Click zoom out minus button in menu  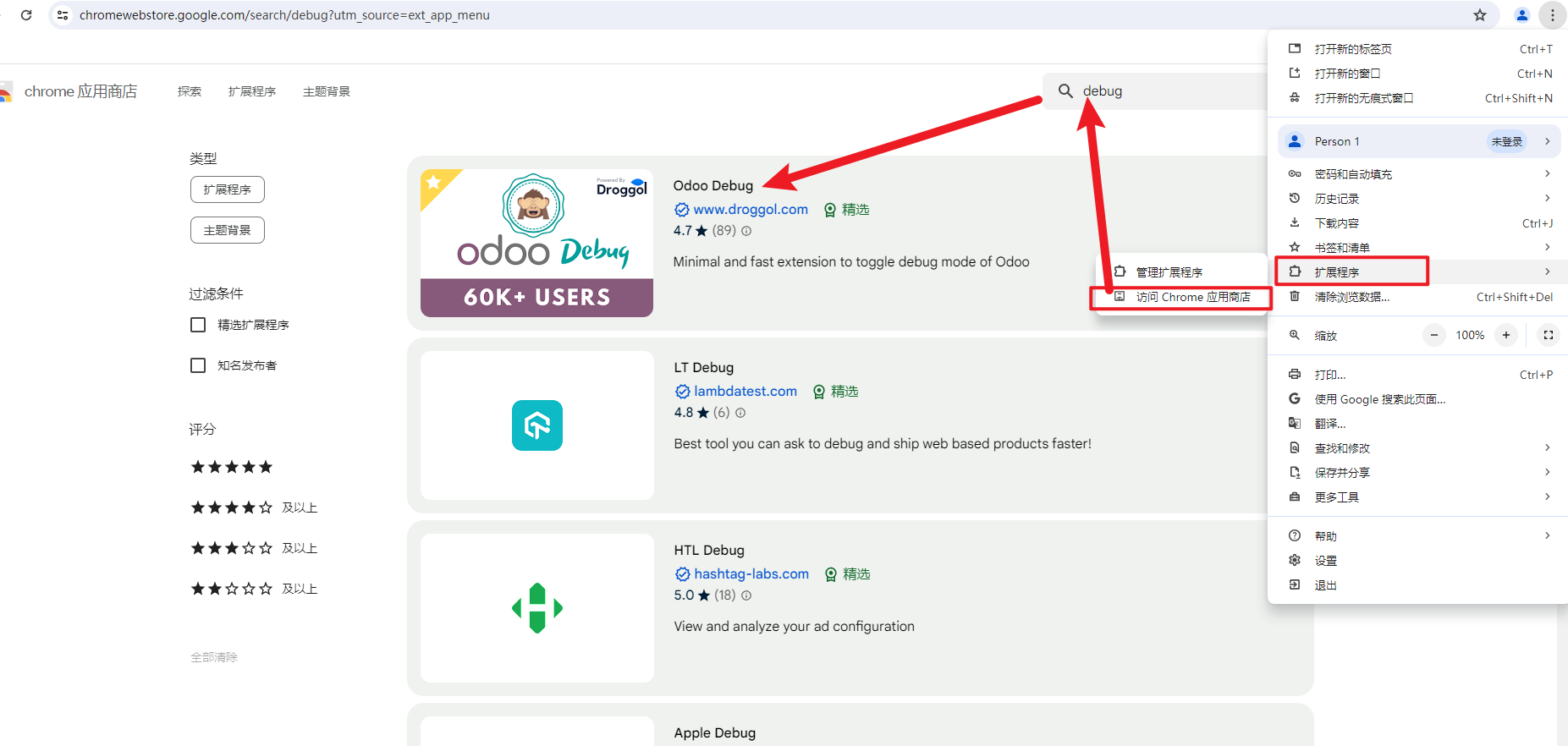[1434, 335]
